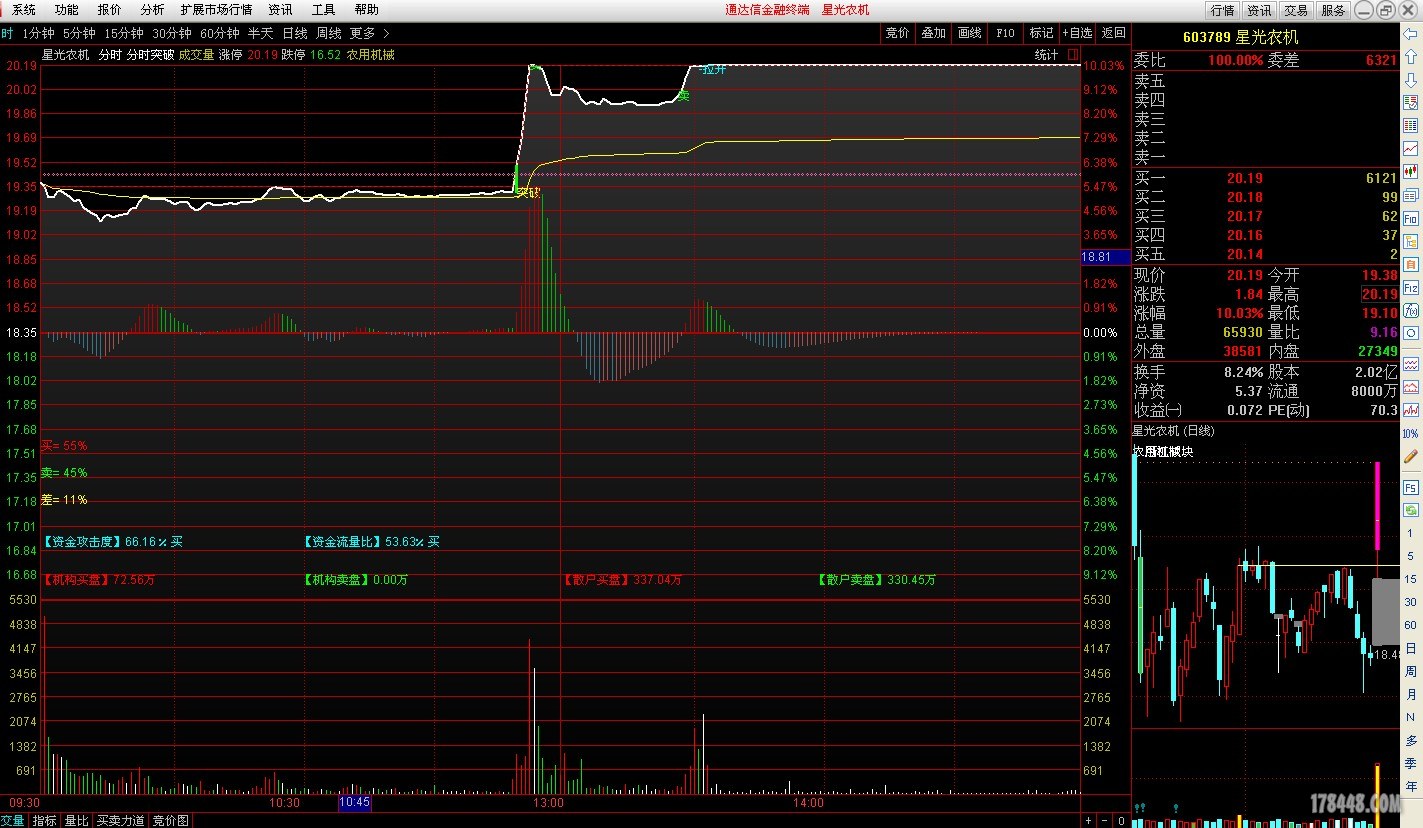Click the 标记 mark button
This screenshot has height=828, width=1423.
pos(1041,33)
